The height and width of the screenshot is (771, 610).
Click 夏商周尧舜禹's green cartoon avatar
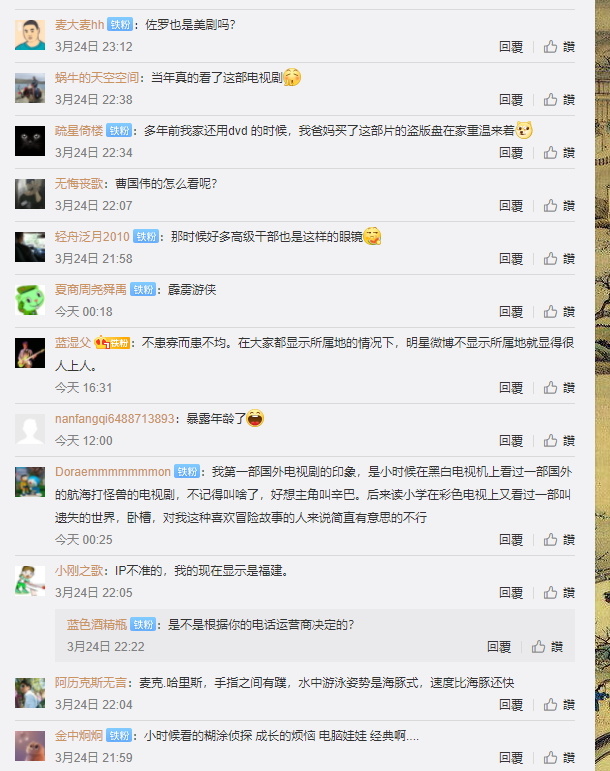coord(30,300)
